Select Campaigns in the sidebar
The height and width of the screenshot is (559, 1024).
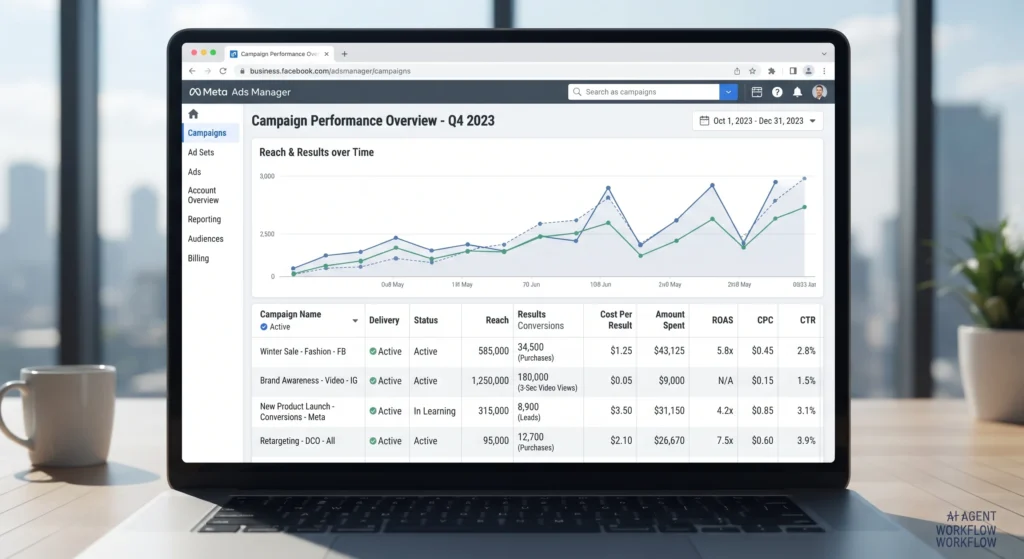207,133
